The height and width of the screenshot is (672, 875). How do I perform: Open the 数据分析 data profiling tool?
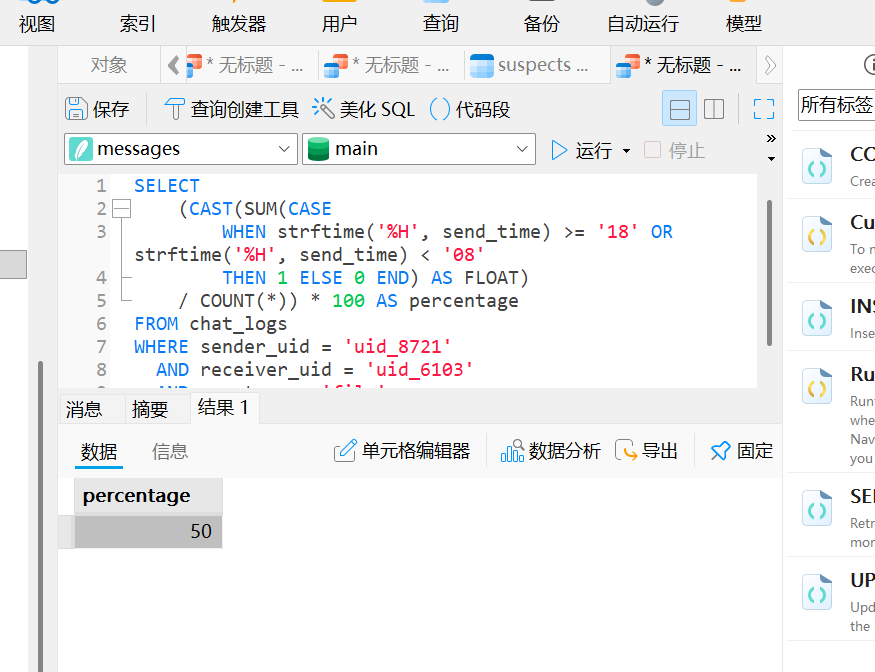[550, 451]
